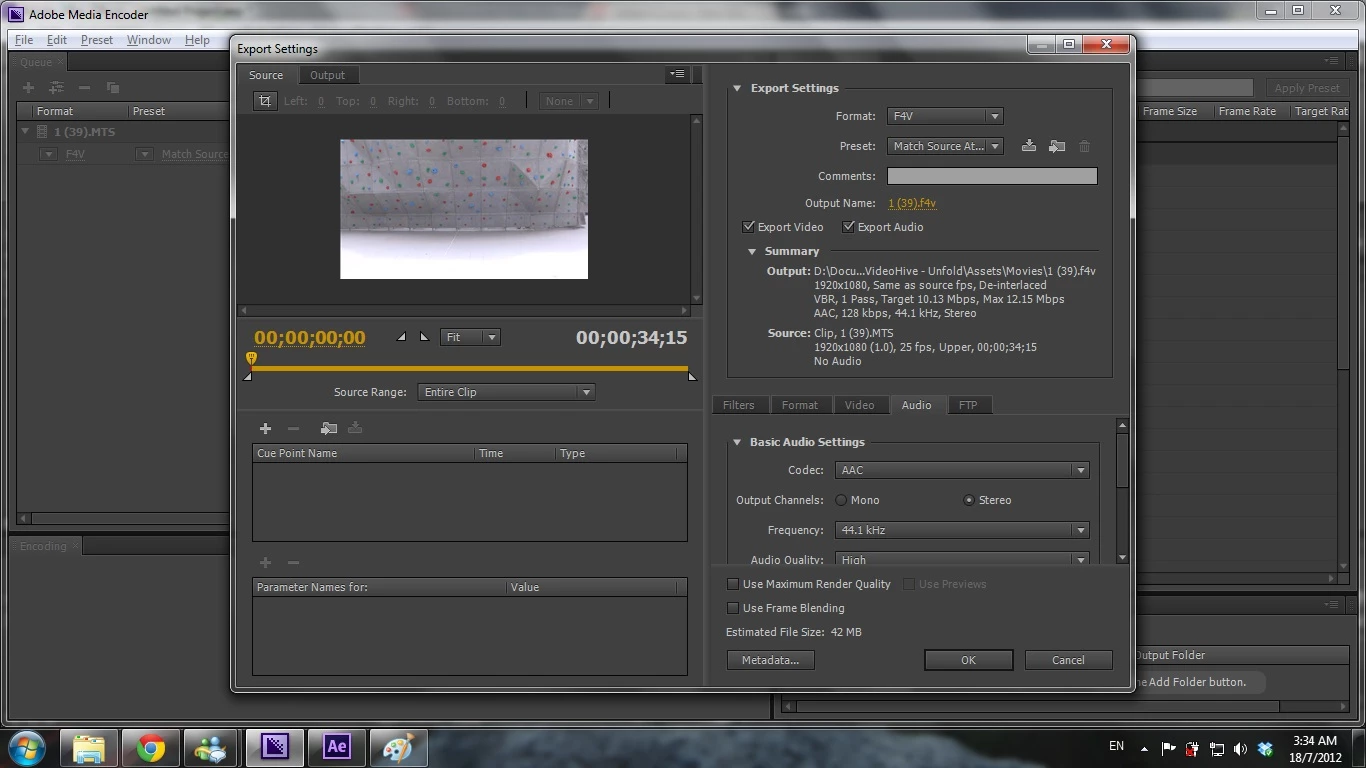Click the Out point marker on timeline
This screenshot has width=1366, height=768.
[691, 376]
